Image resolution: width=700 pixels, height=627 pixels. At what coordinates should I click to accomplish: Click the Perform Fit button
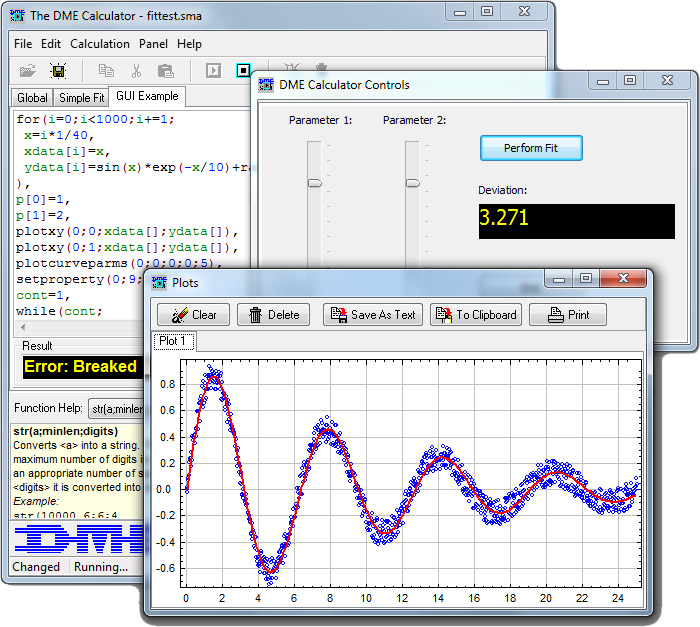531,148
